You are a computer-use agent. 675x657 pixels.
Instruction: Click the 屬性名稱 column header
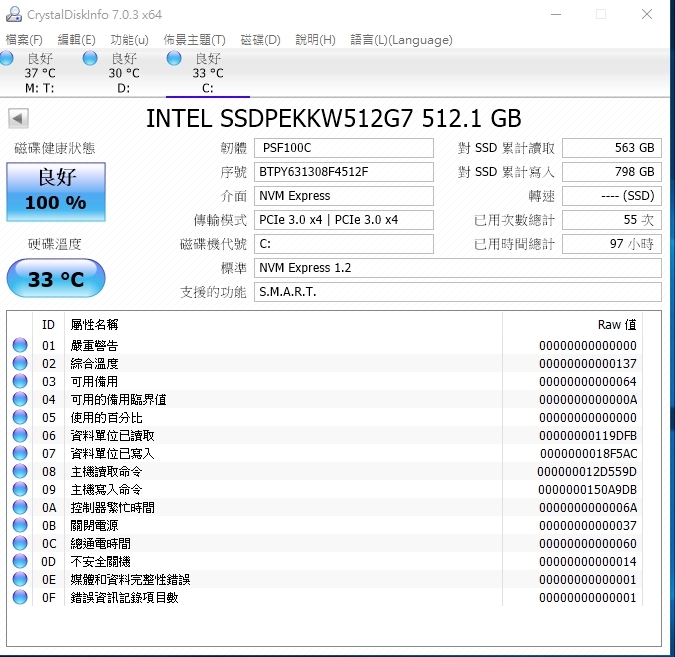click(x=284, y=325)
